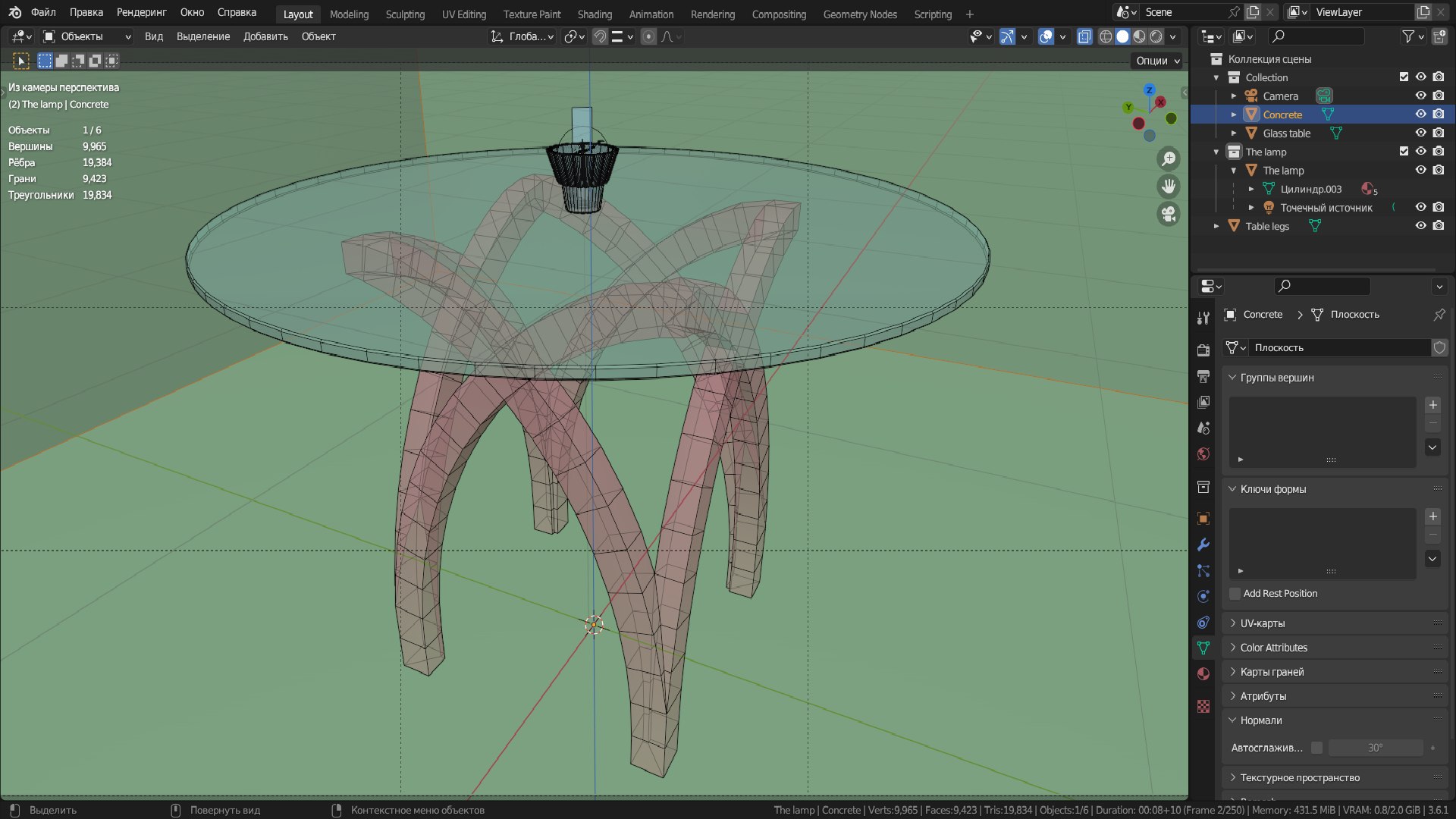Image resolution: width=1456 pixels, height=819 pixels.
Task: Click the Blender logo menu
Action: tap(15, 13)
